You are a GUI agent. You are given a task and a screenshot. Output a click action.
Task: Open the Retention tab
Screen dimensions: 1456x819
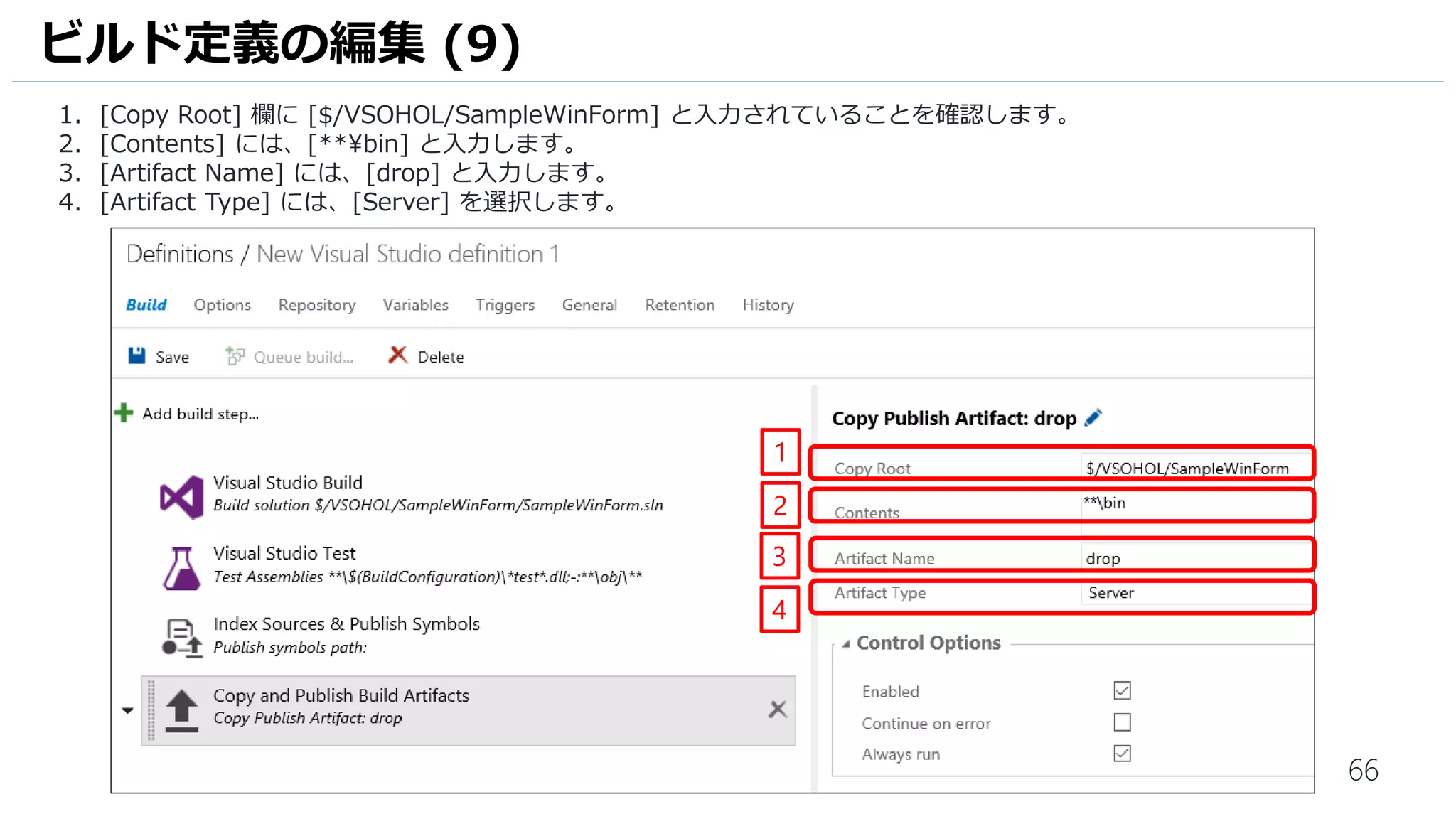click(680, 304)
